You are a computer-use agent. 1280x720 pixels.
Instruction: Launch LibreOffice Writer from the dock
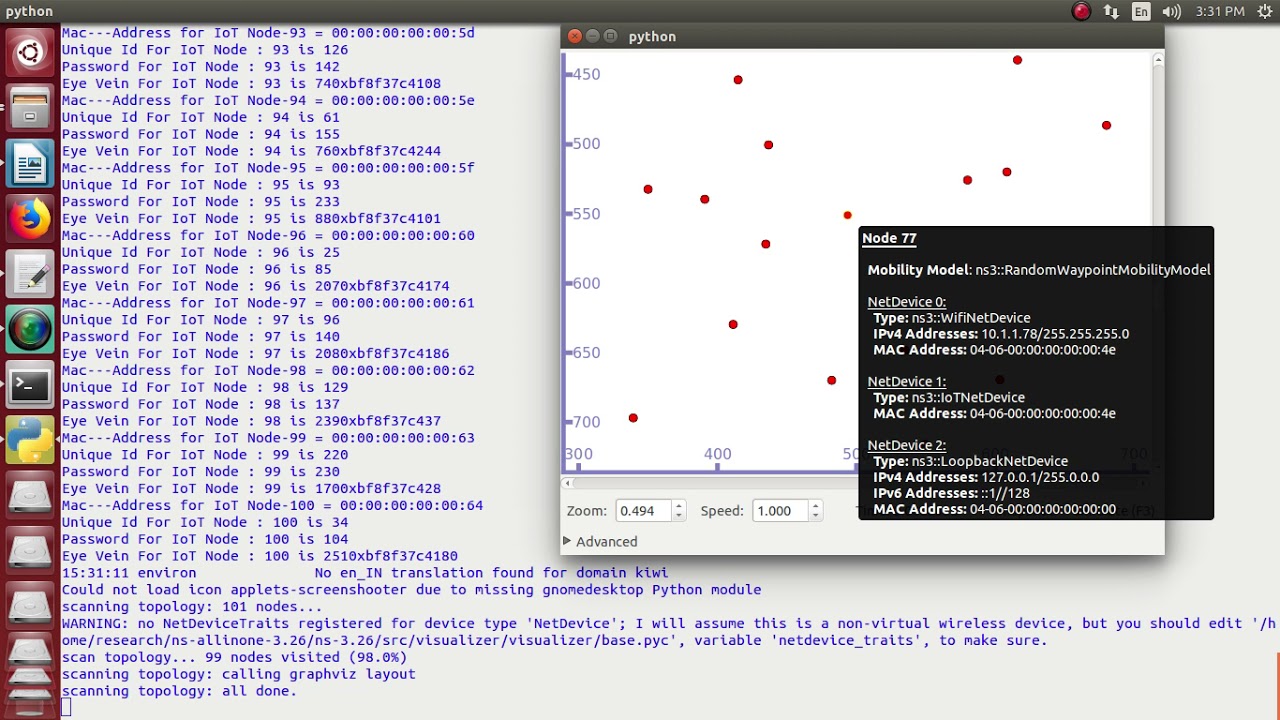pyautogui.click(x=30, y=163)
